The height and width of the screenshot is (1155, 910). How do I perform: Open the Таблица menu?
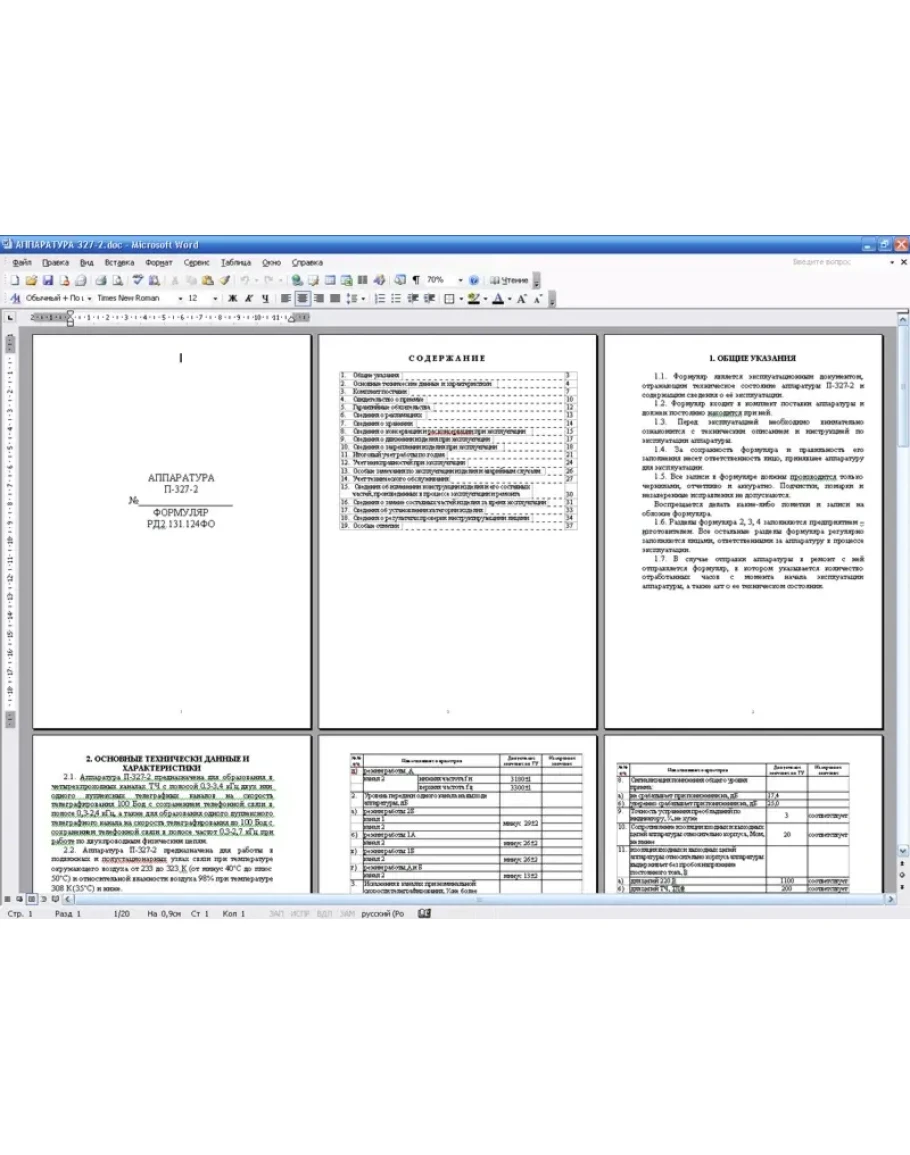(236, 262)
